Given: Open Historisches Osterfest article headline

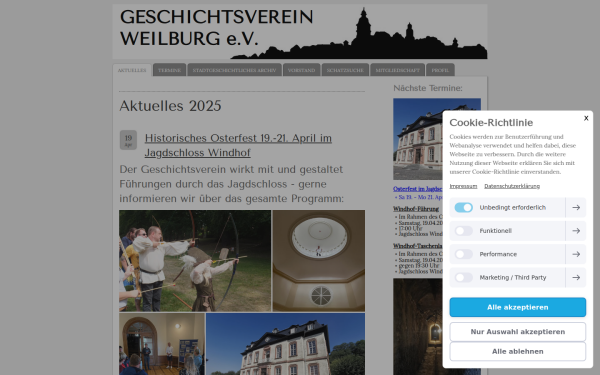Looking at the screenshot, I should click(238, 145).
